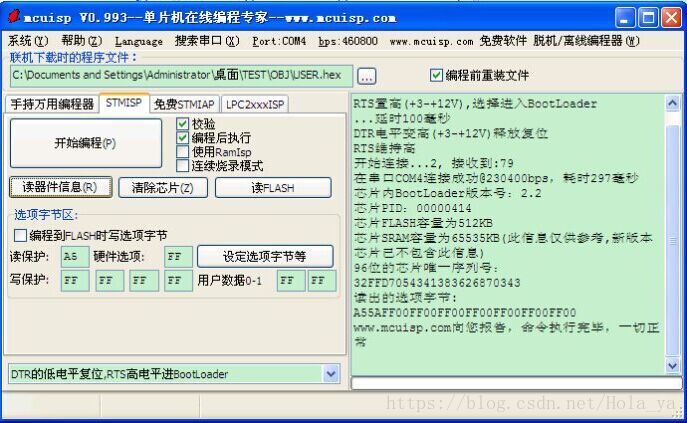Minimize the mcuisp window

(x=625, y=18)
